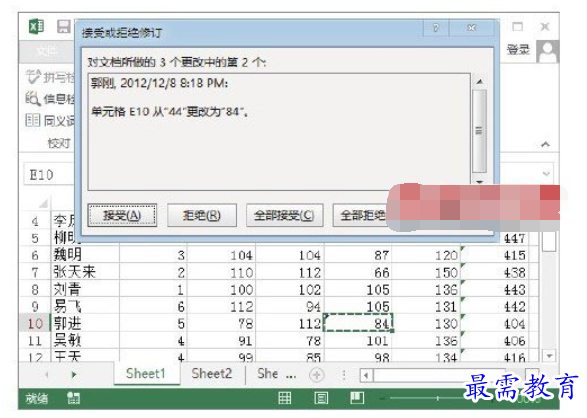
Task: Close the Accept or Reject Revisions dialog
Action: click(472, 28)
